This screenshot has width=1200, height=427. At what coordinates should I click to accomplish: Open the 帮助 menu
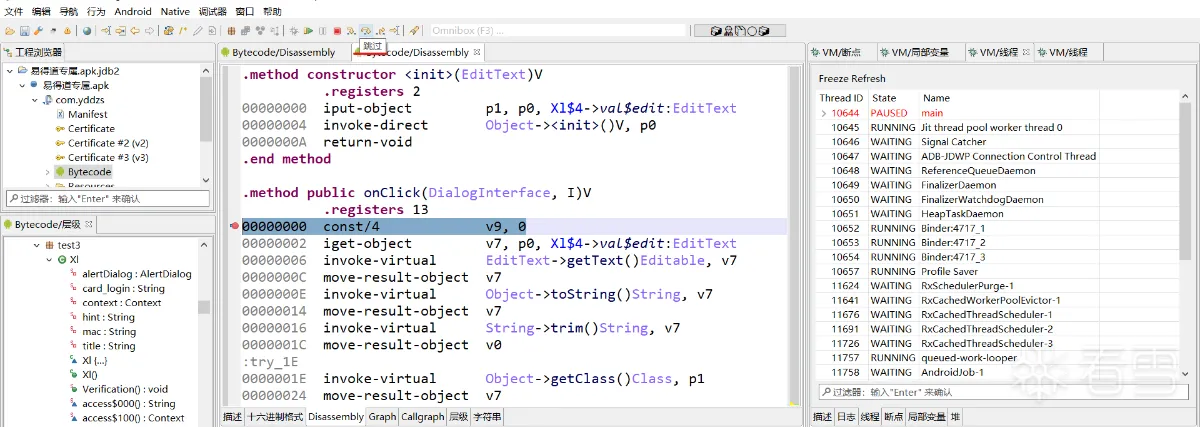[x=272, y=11]
